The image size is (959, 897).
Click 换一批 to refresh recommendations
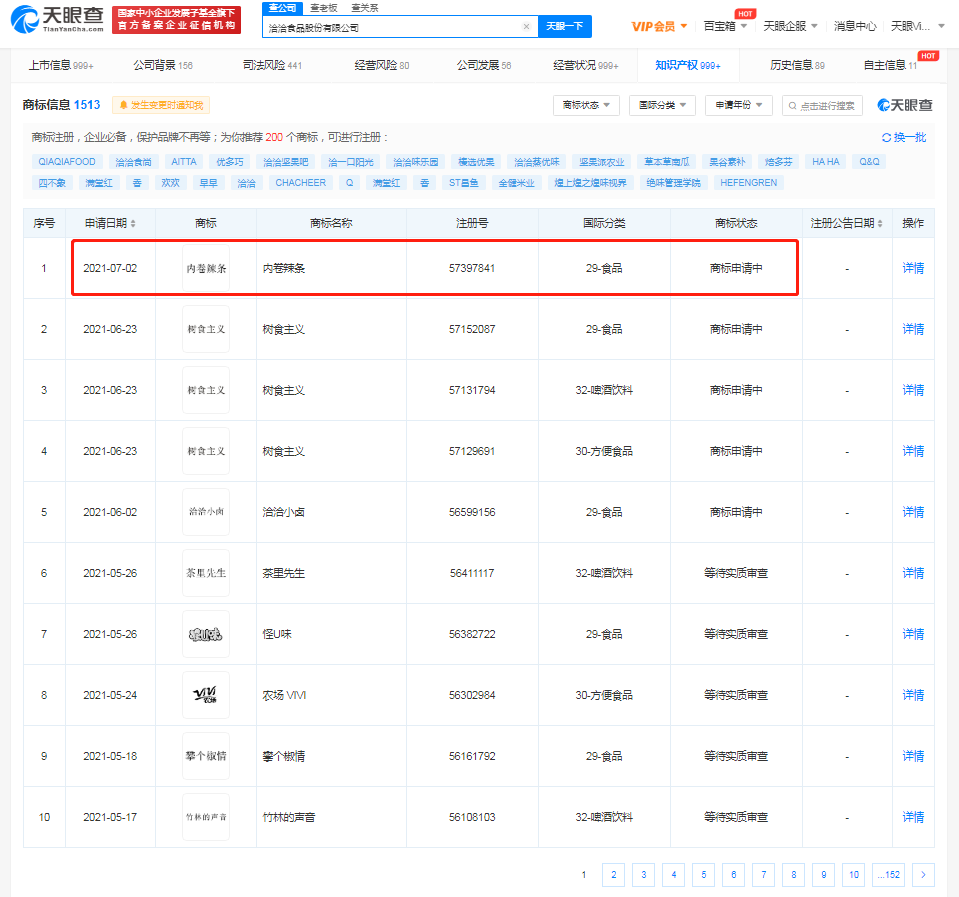pos(910,138)
